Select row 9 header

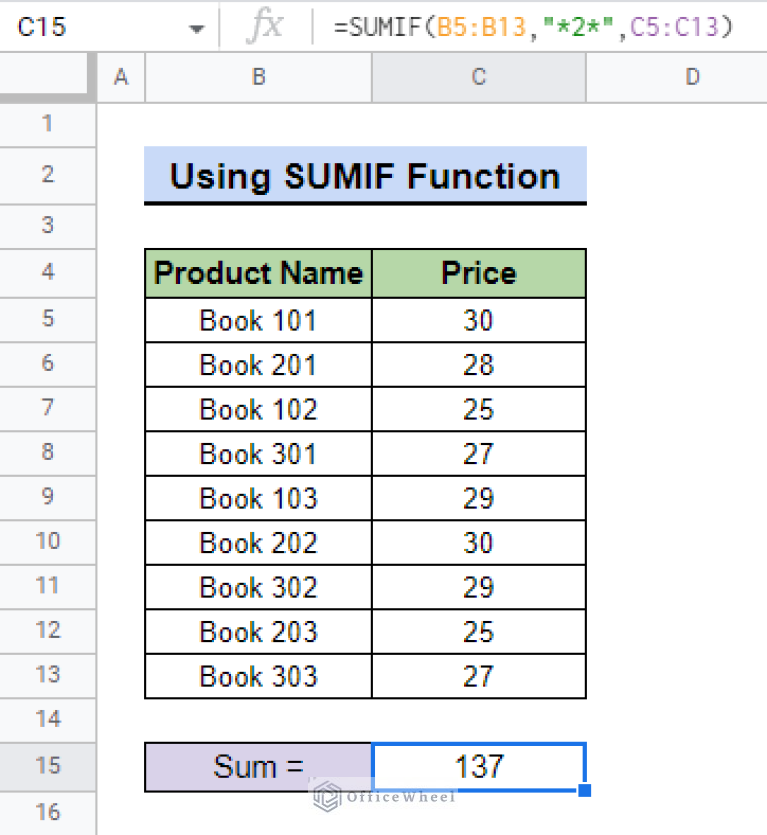click(x=48, y=497)
